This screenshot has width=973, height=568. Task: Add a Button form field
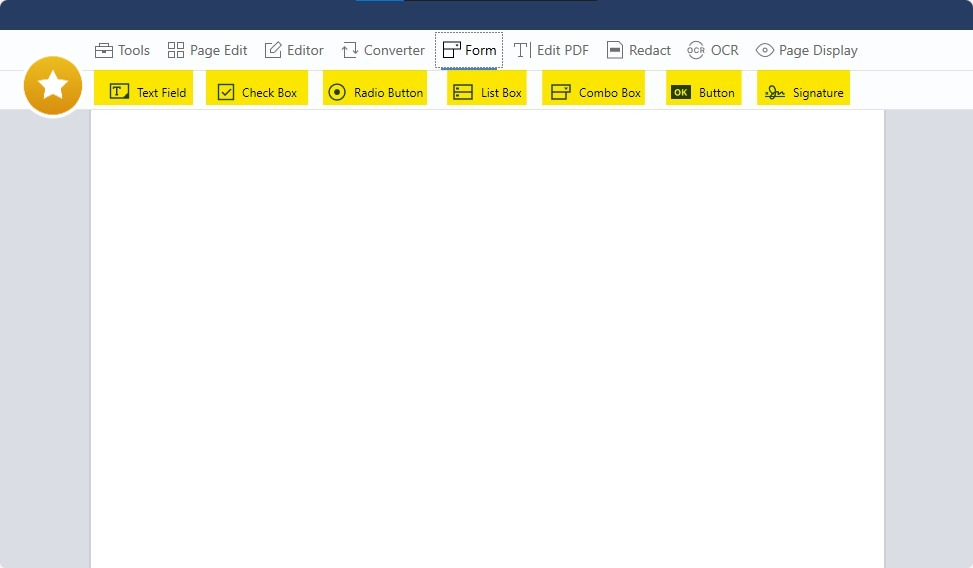pos(704,88)
